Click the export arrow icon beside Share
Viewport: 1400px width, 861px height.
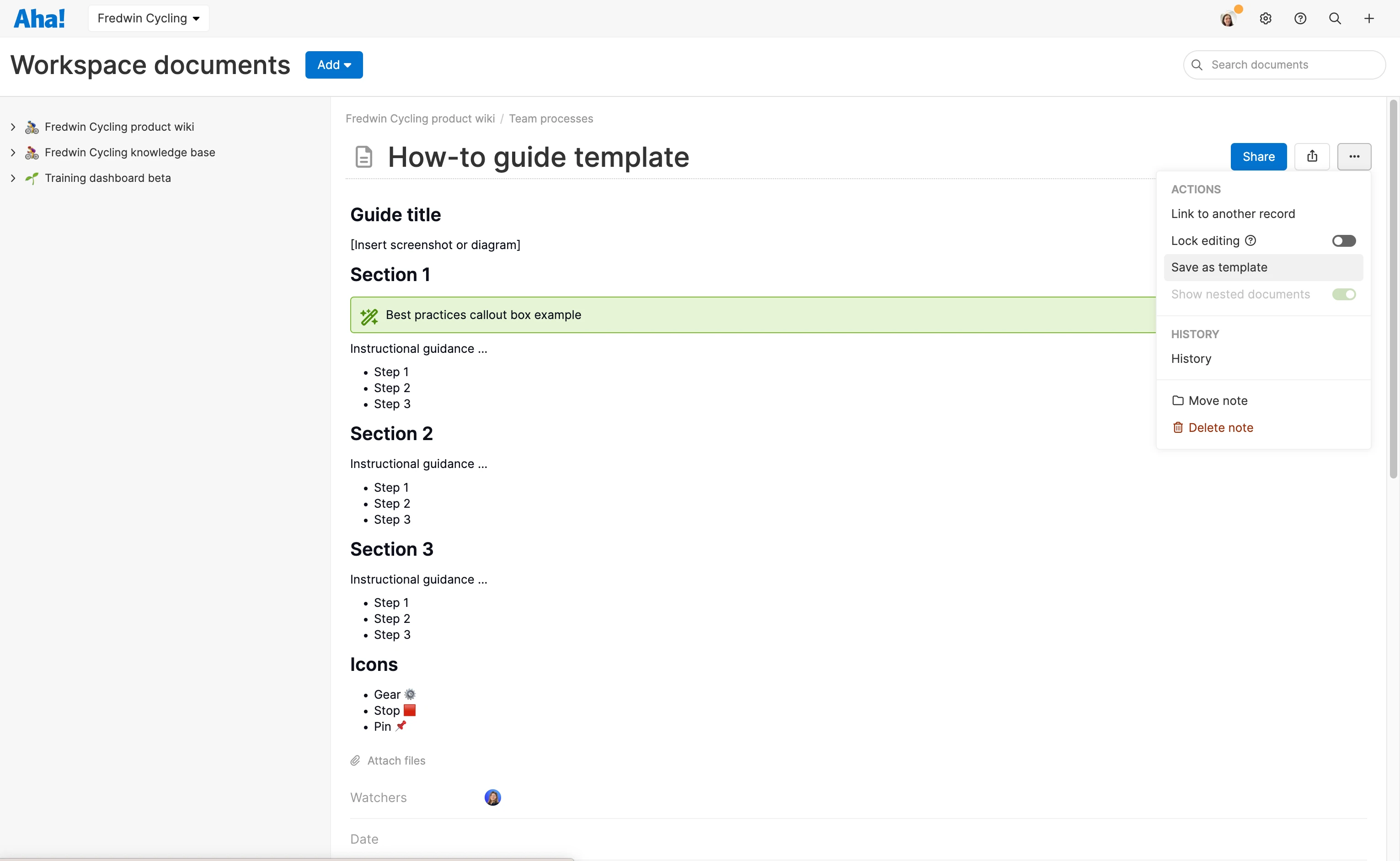click(x=1312, y=156)
